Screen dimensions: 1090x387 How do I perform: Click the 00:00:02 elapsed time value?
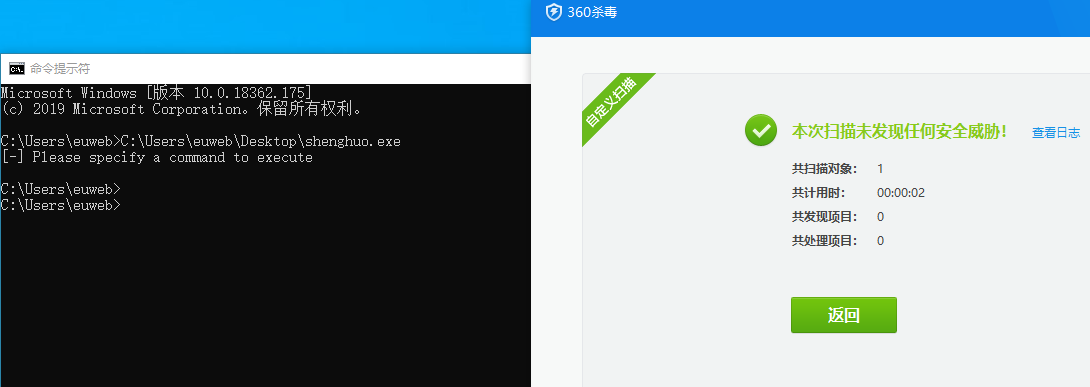(901, 193)
